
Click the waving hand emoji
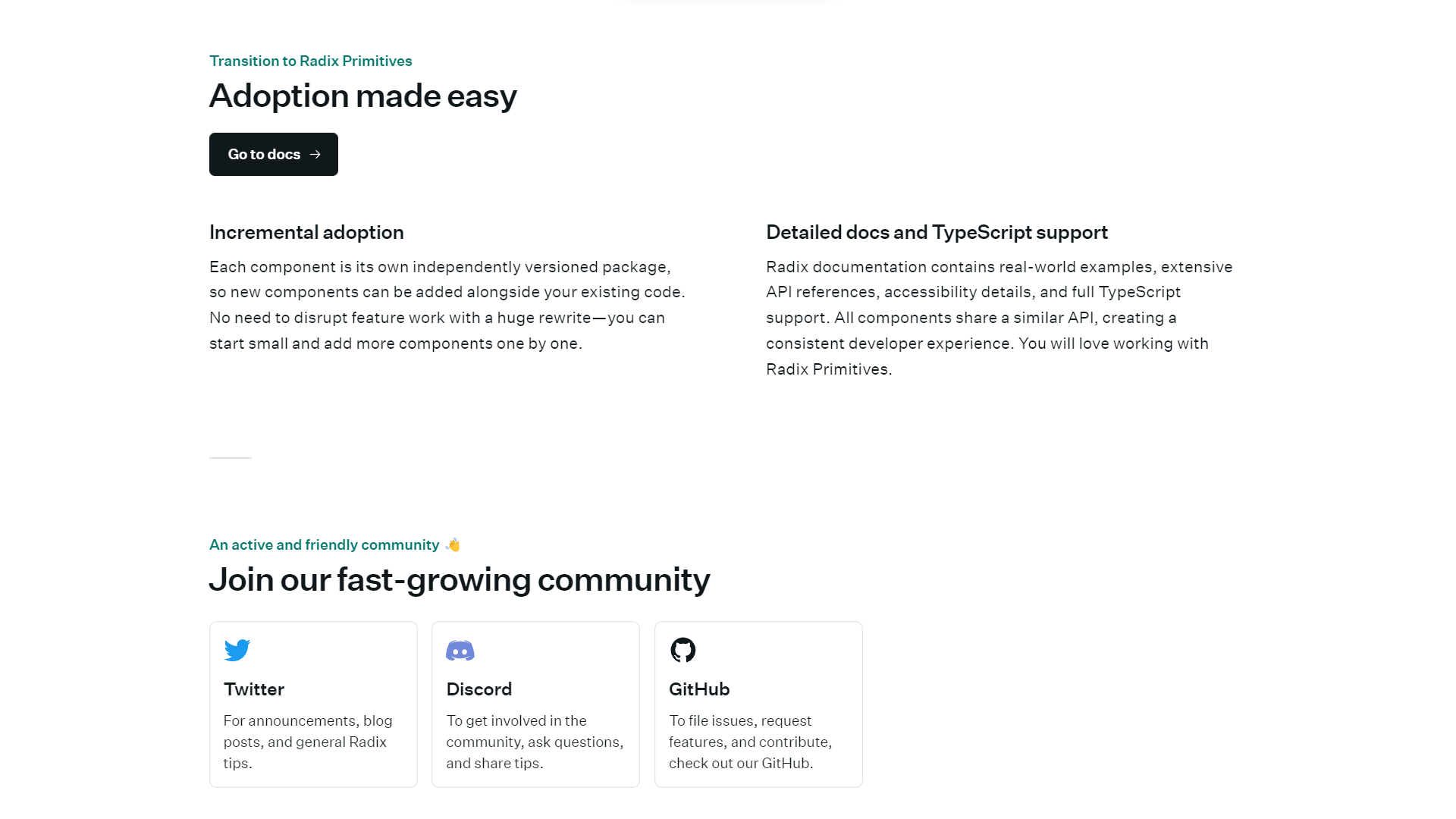[x=453, y=544]
